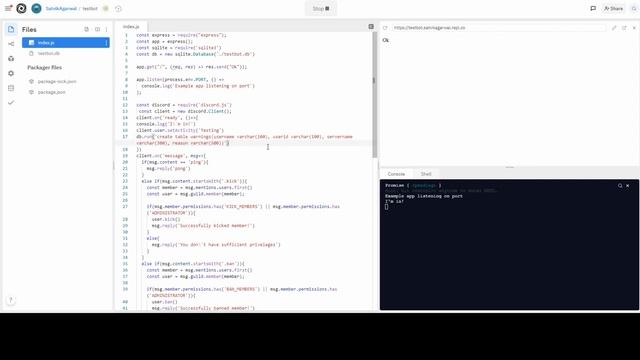Viewport: 640px width, 360px height.
Task: Open the hamburger sidebar menu
Action: point(8,8)
